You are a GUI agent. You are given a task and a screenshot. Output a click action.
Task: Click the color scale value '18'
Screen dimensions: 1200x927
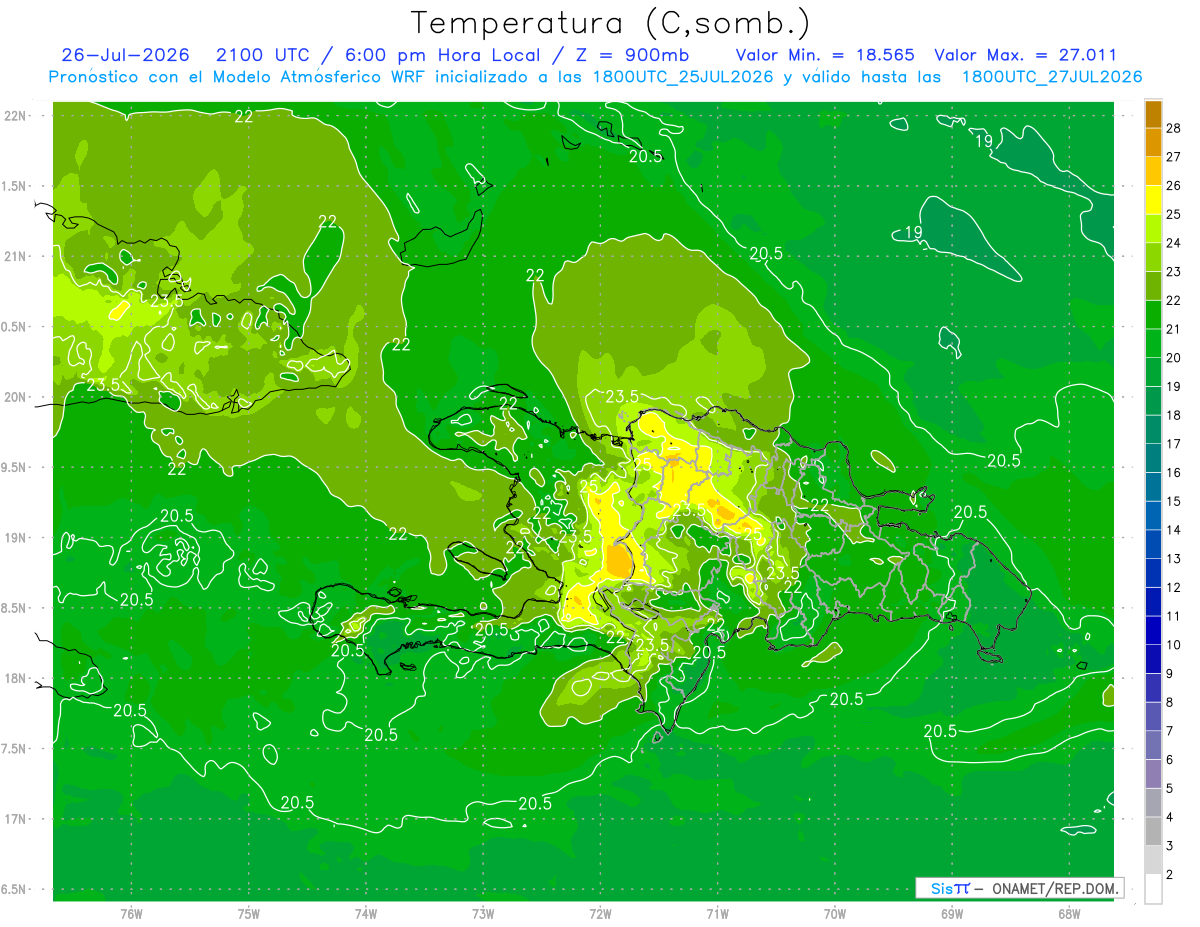click(x=1174, y=415)
